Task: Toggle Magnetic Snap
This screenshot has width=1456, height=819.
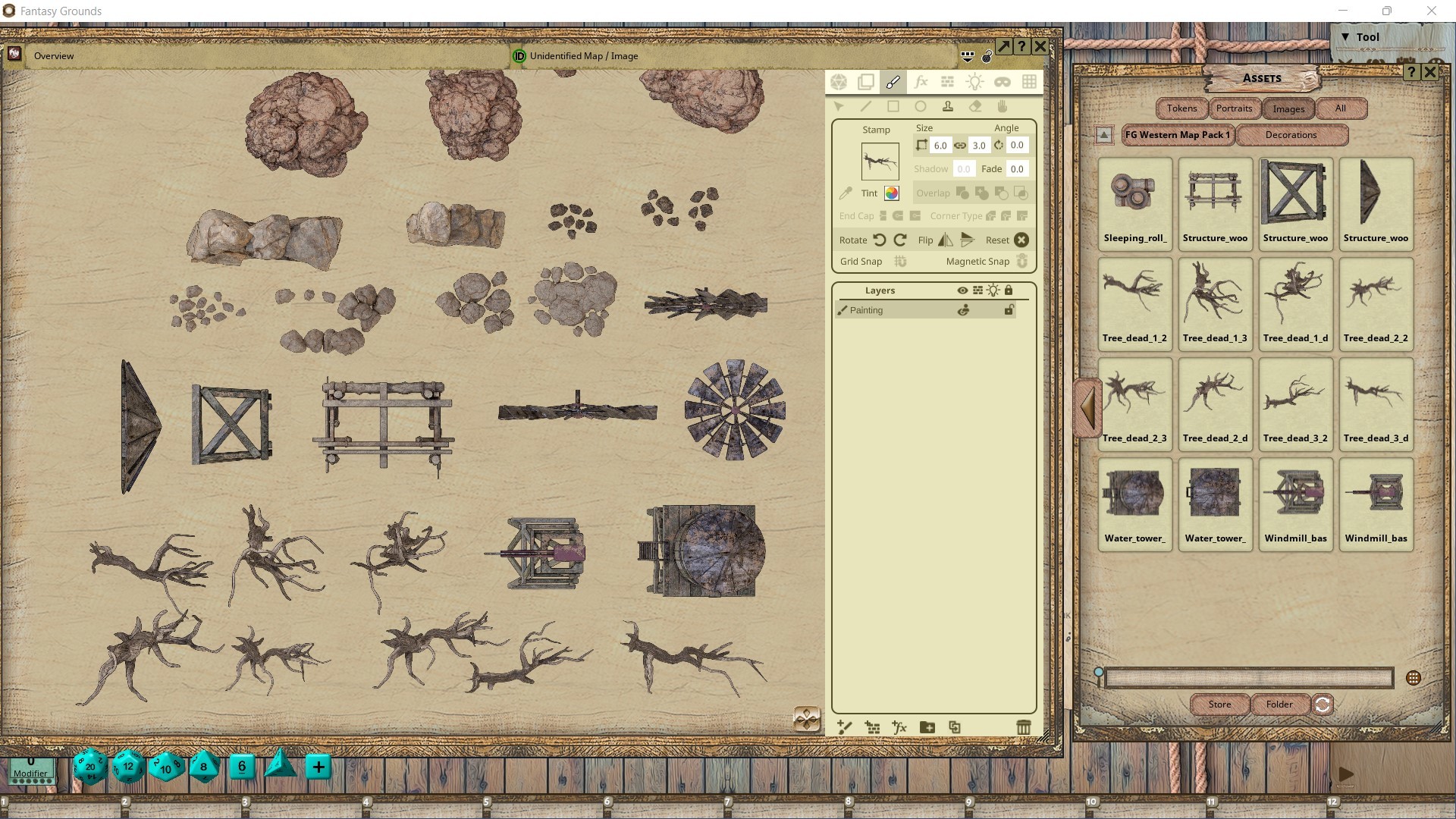Action: click(x=1021, y=262)
